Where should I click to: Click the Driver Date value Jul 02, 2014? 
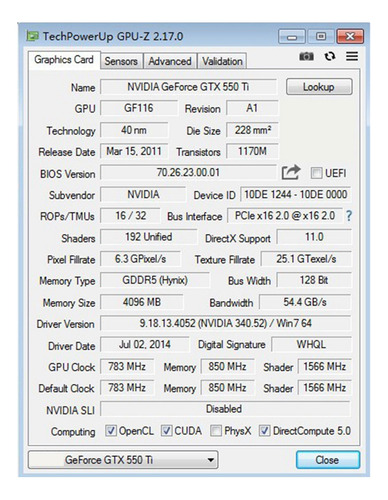pyautogui.click(x=145, y=344)
